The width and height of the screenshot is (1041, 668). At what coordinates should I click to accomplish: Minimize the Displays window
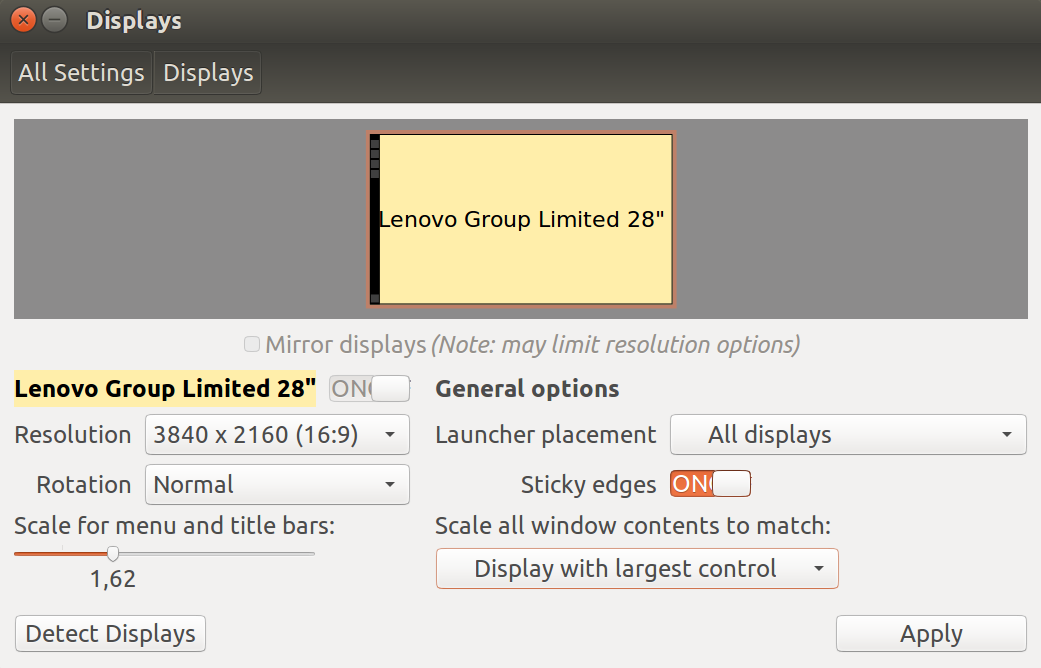tap(54, 20)
